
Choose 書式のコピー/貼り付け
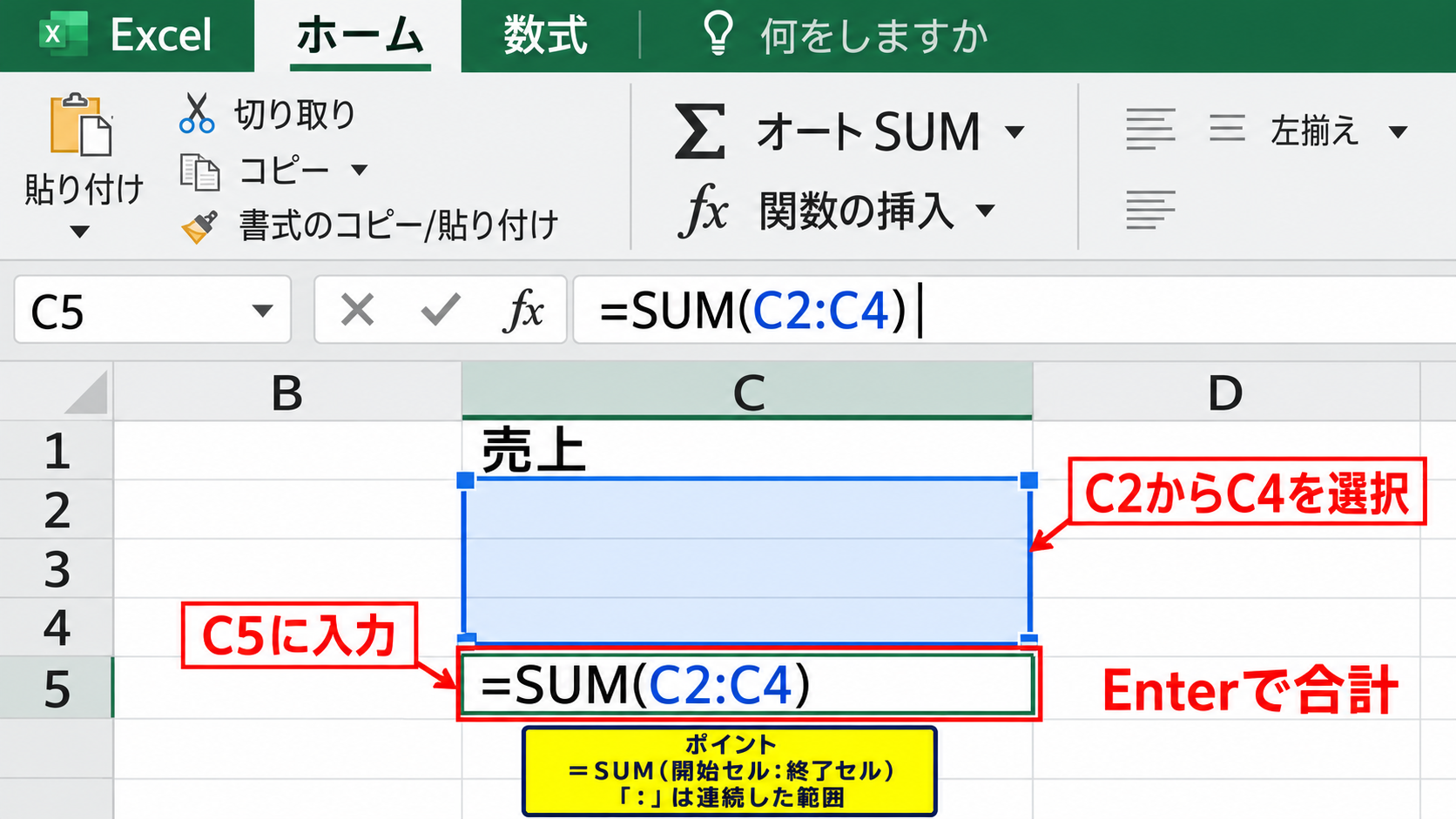(x=399, y=225)
